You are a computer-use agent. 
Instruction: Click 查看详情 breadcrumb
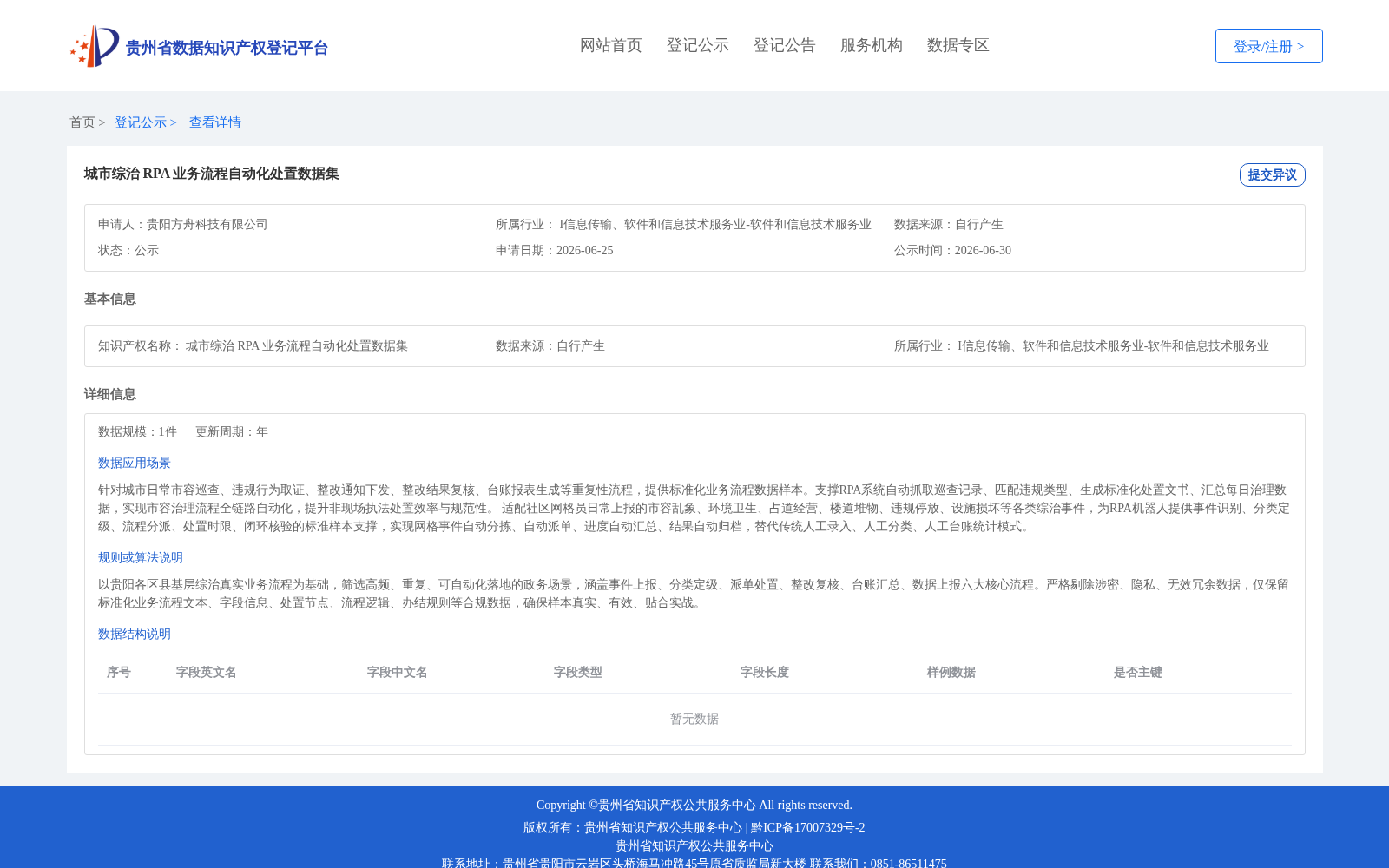[x=215, y=122]
